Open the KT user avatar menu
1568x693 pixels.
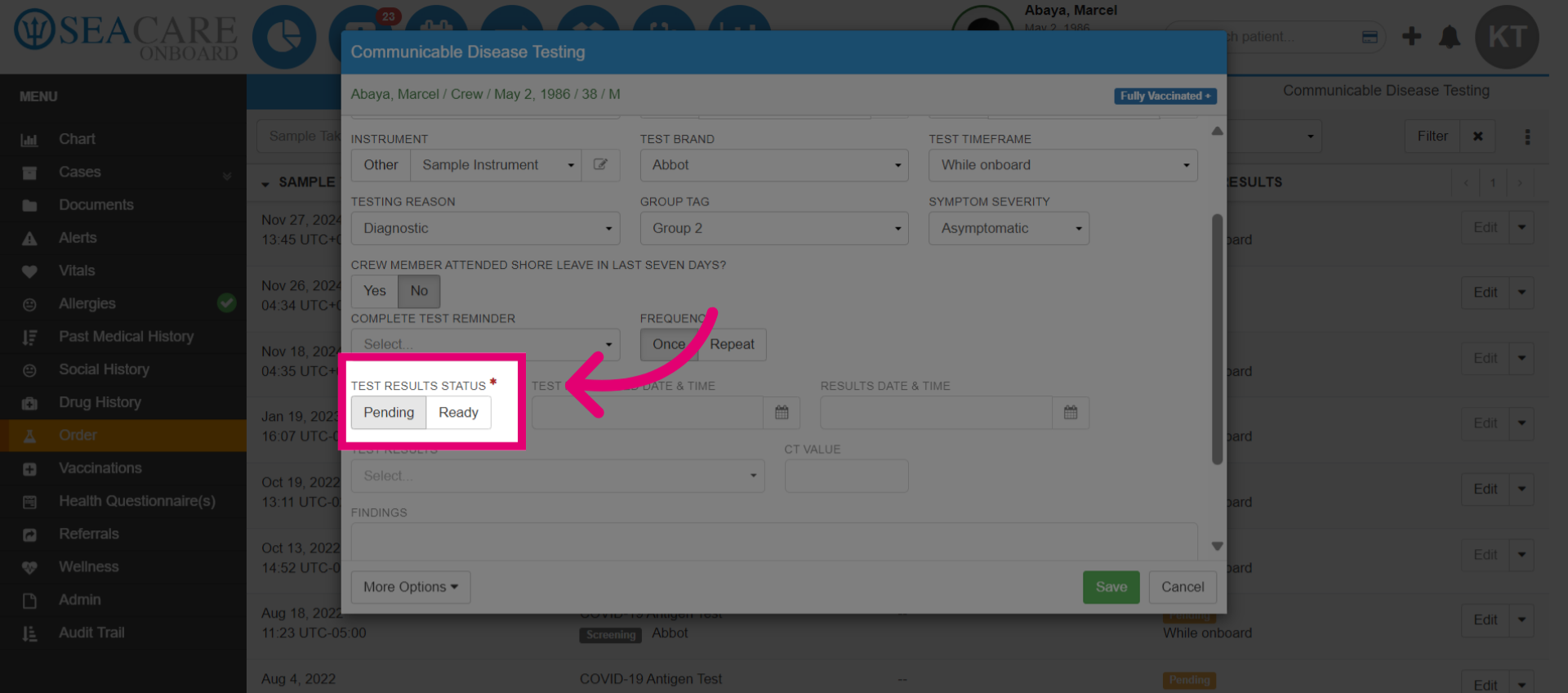[x=1507, y=37]
